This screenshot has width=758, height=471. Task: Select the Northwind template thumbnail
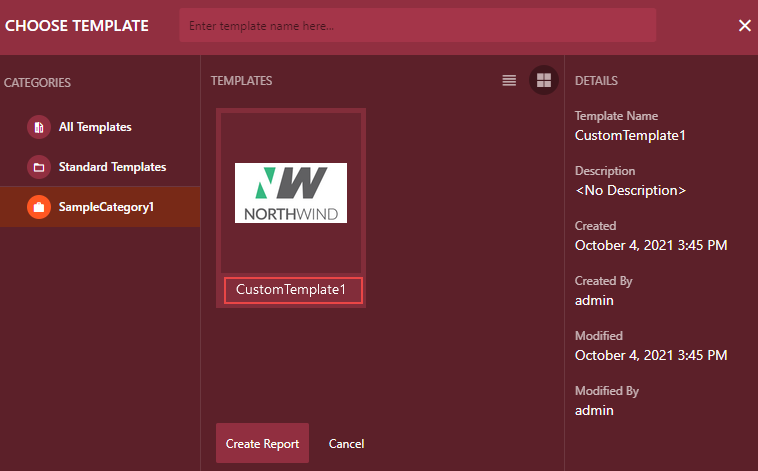coord(291,193)
